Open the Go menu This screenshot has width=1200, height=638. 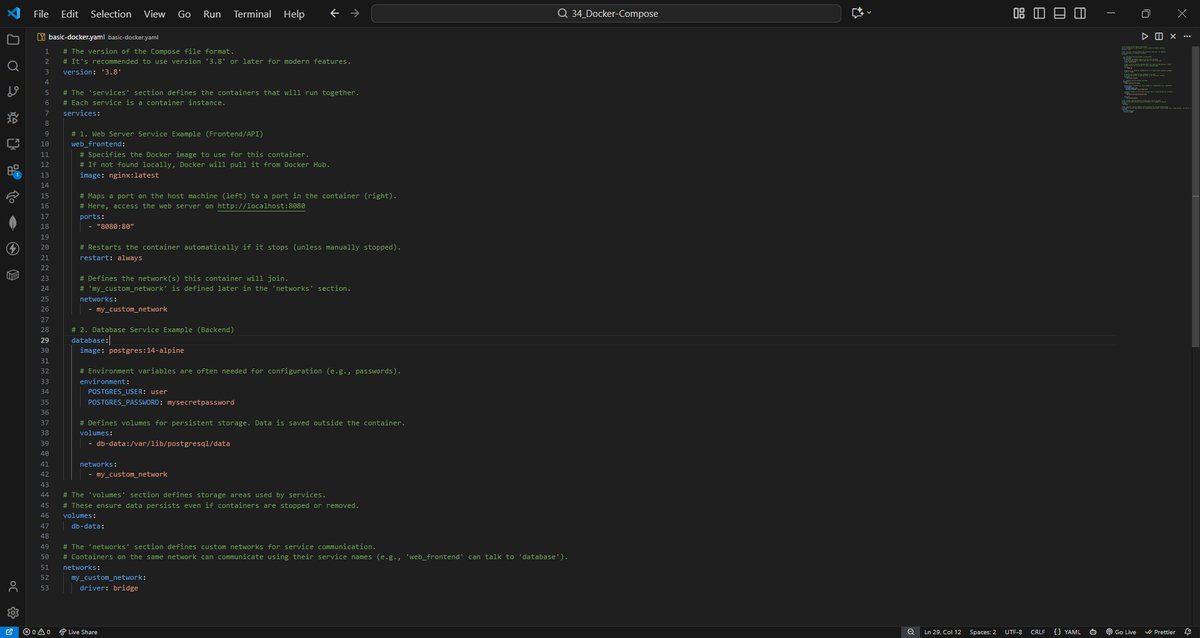184,14
